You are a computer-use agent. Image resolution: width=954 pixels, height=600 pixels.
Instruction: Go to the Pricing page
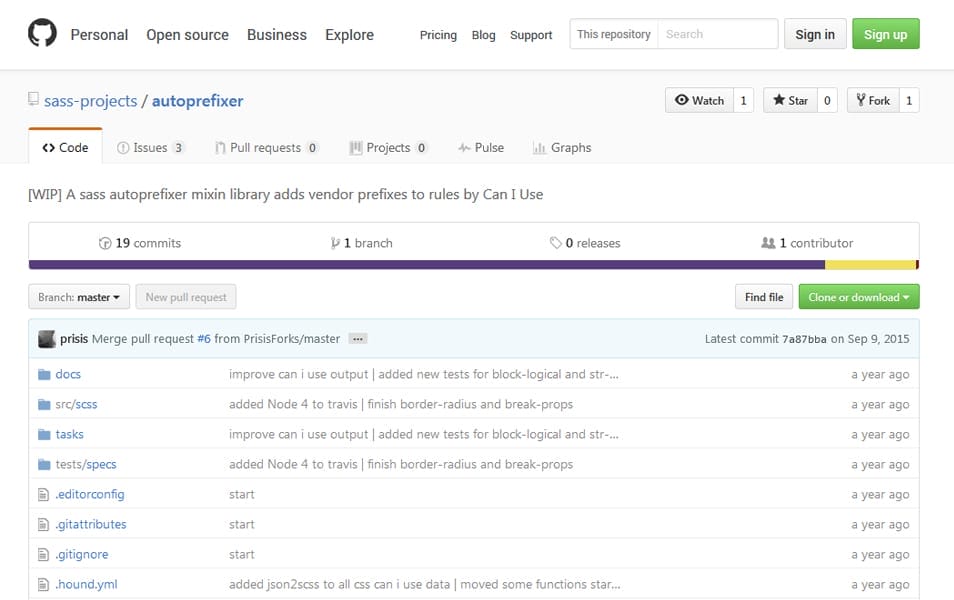(438, 35)
